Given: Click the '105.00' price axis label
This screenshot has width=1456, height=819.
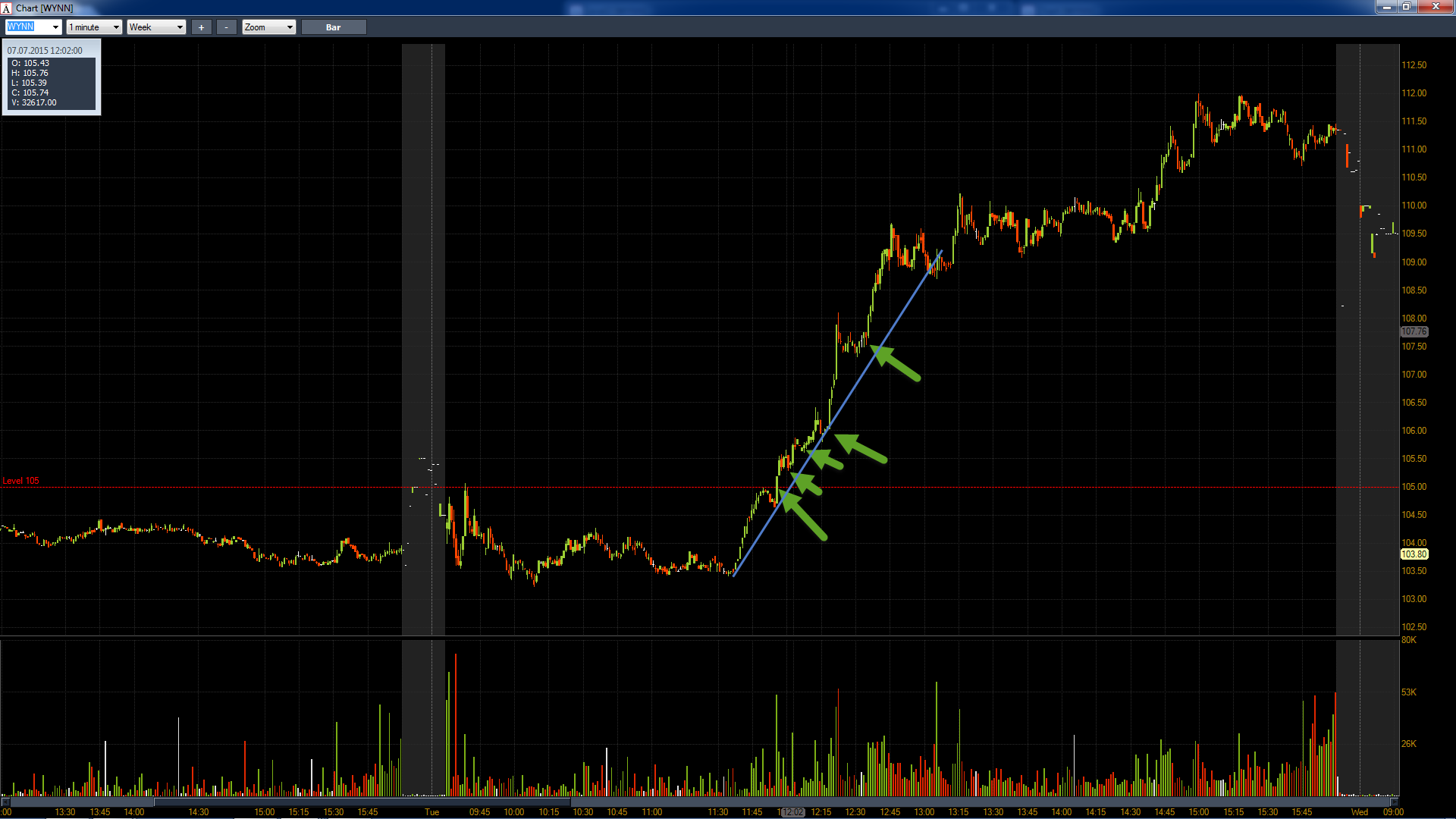Looking at the screenshot, I should tap(1414, 487).
